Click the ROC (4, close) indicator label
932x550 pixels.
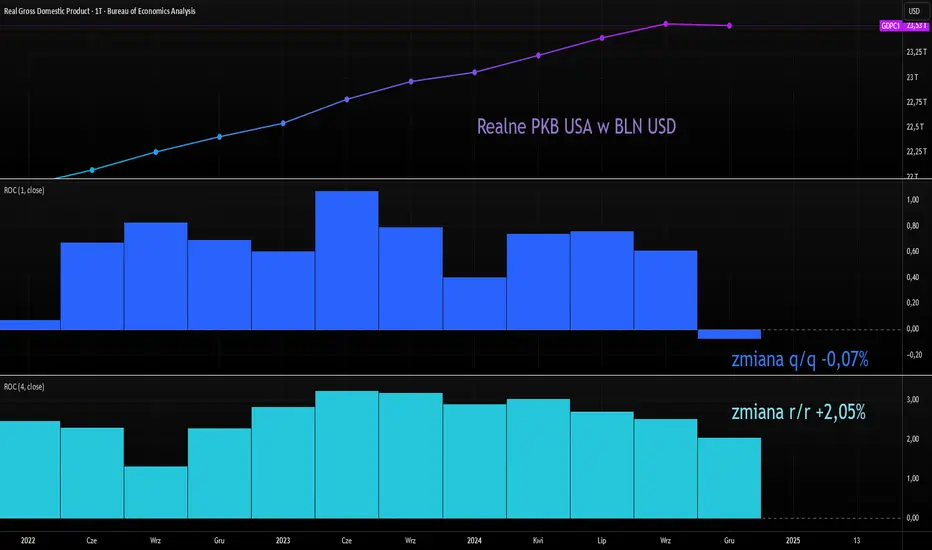(x=24, y=386)
